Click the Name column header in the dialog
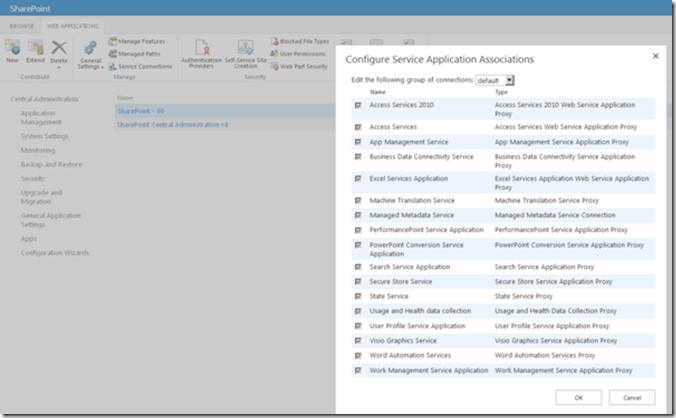The width and height of the screenshot is (676, 418). coord(378,92)
